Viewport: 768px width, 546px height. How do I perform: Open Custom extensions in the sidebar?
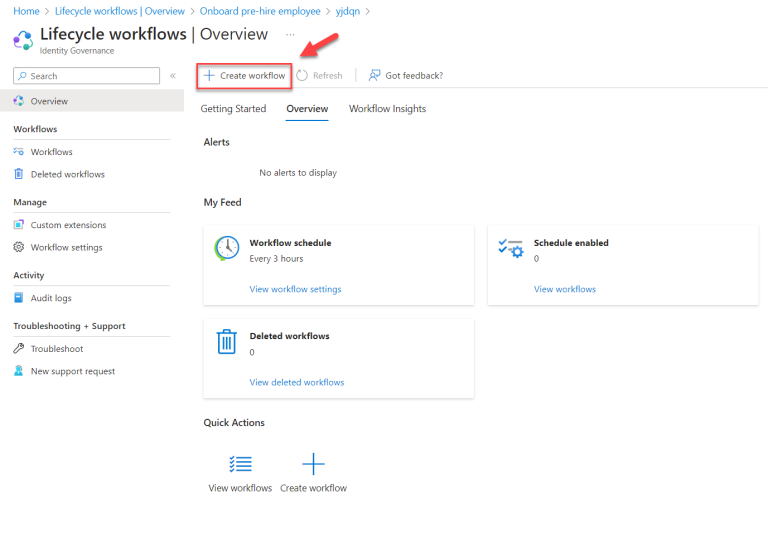pyautogui.click(x=68, y=225)
